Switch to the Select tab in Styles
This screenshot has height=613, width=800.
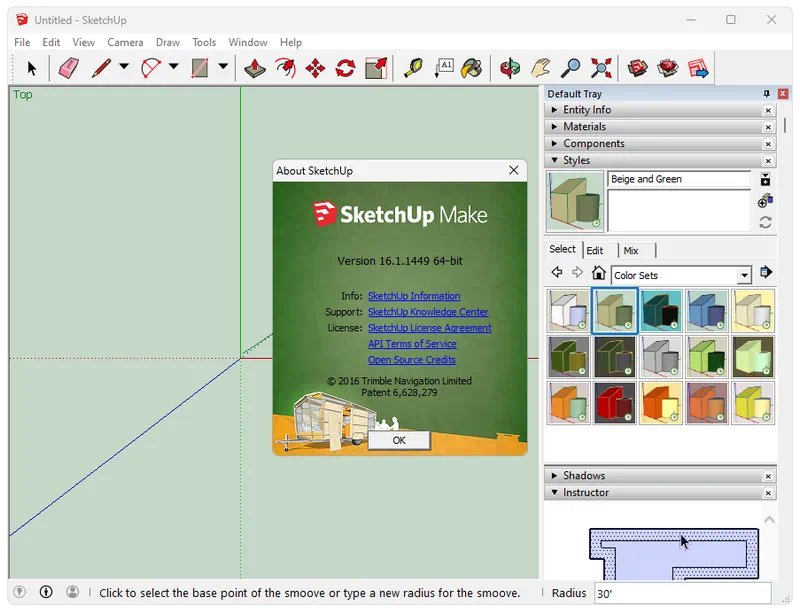coord(562,249)
